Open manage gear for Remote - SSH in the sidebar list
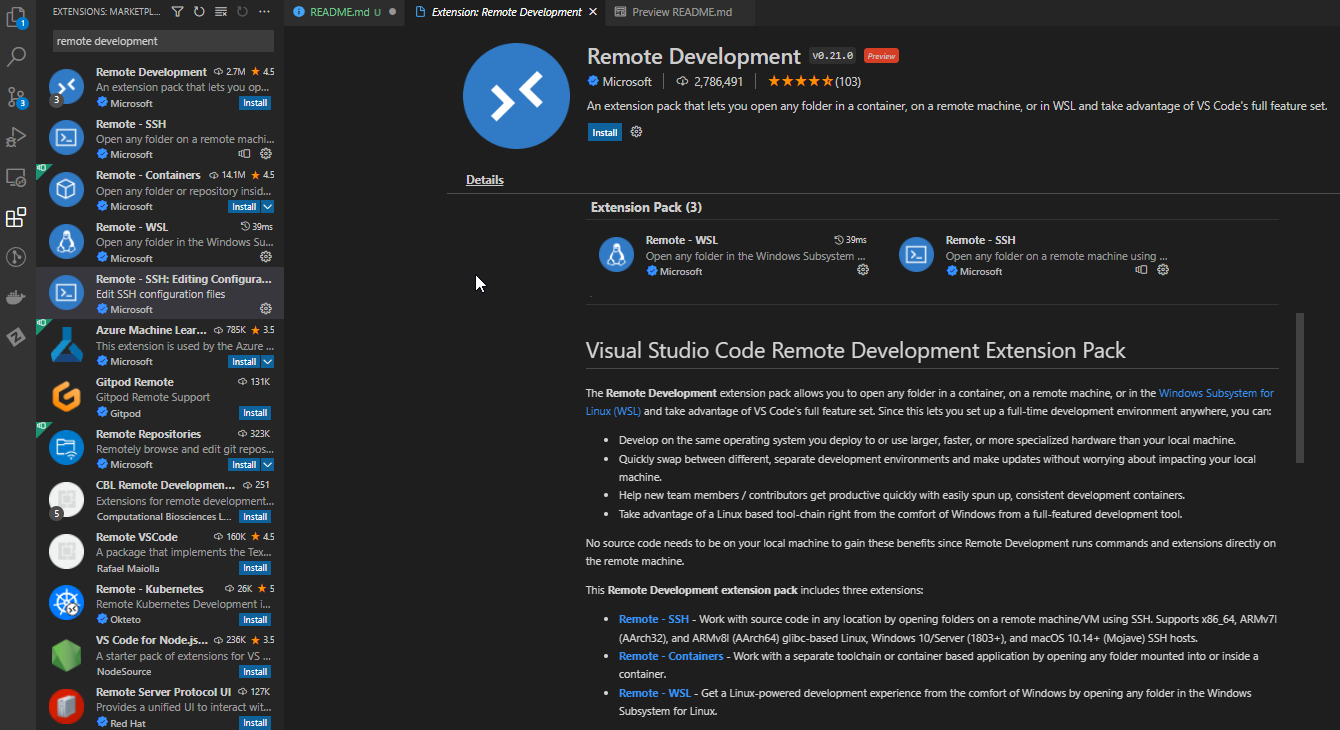 266,154
